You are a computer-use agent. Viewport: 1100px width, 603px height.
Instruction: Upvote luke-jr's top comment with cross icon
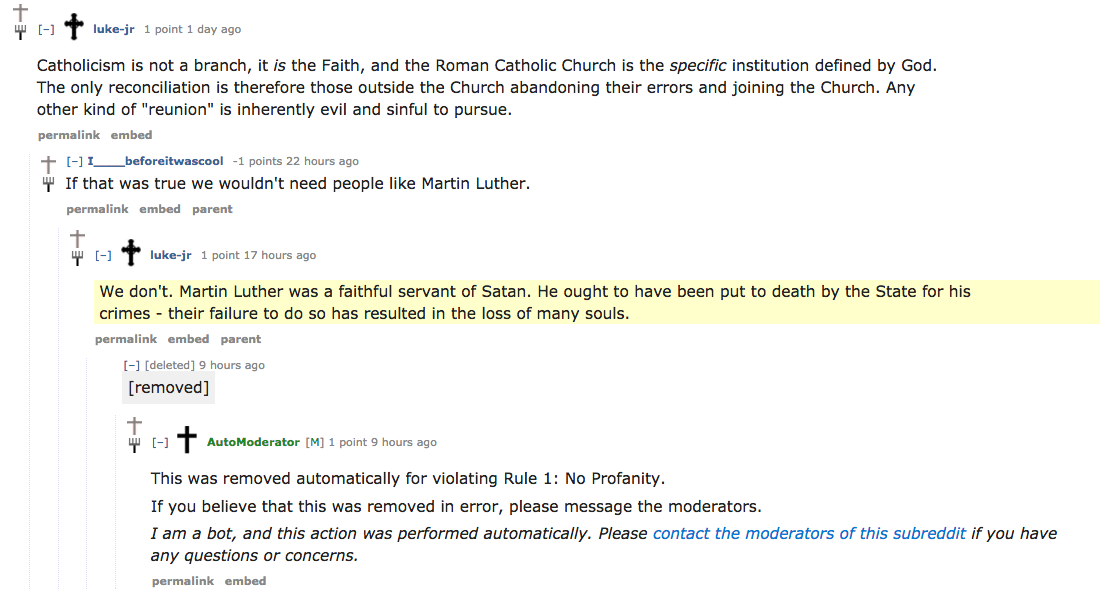click(20, 12)
